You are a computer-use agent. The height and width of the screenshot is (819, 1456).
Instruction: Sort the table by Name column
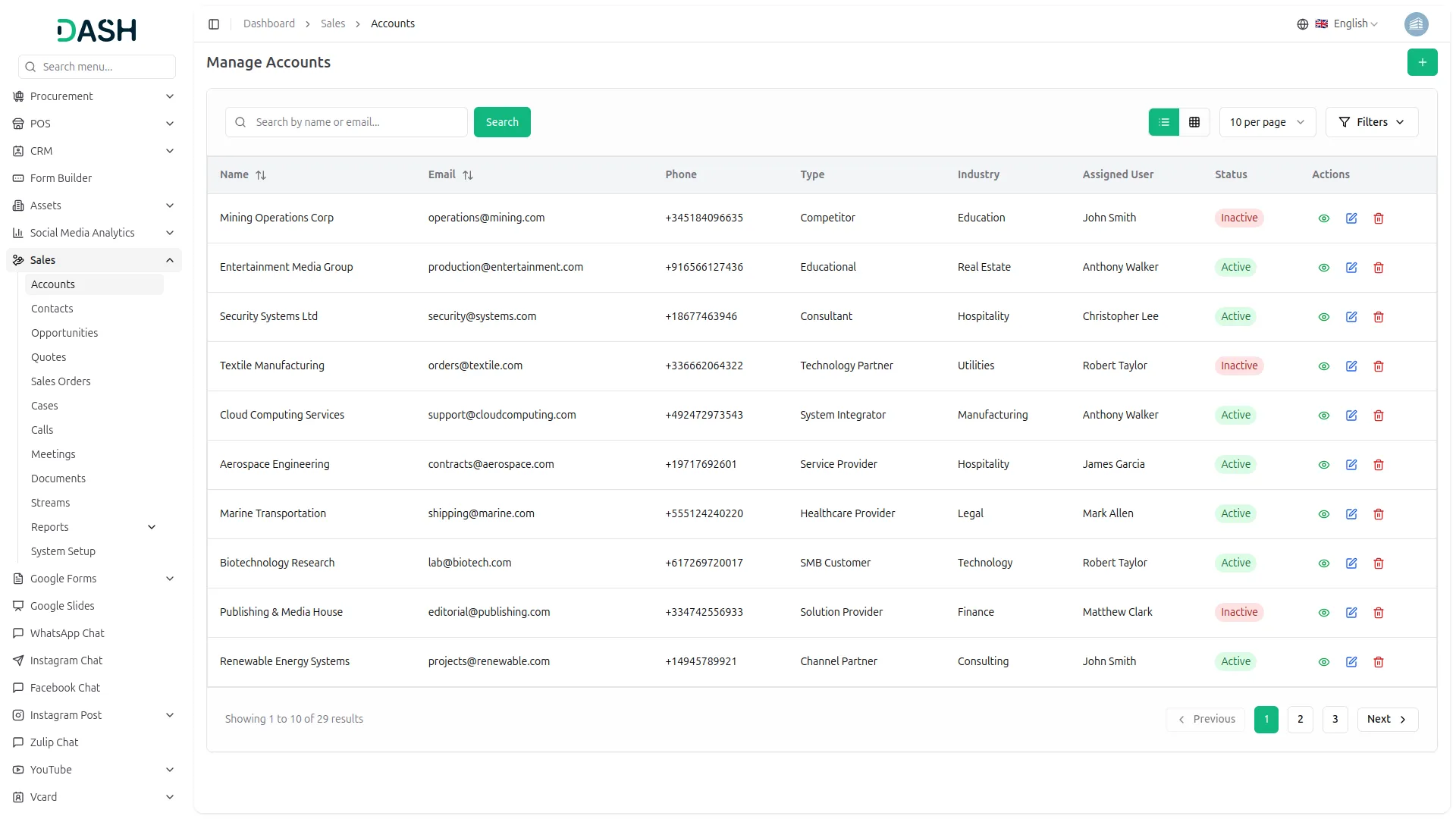pos(261,175)
